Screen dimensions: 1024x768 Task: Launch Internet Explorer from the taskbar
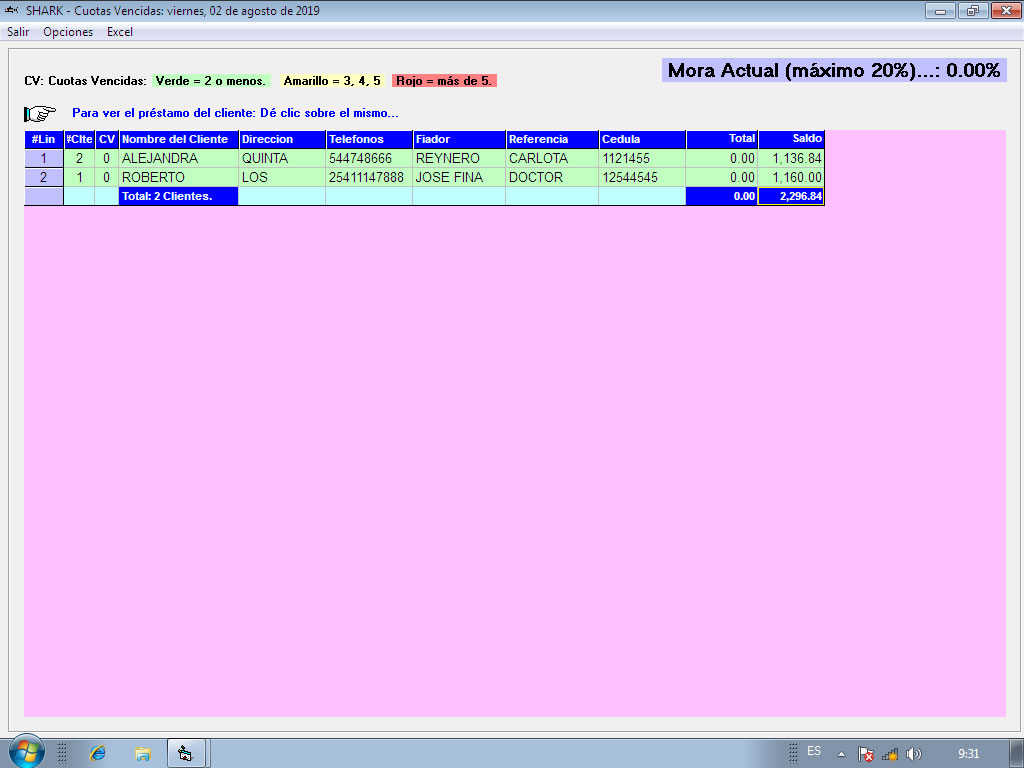coord(98,753)
